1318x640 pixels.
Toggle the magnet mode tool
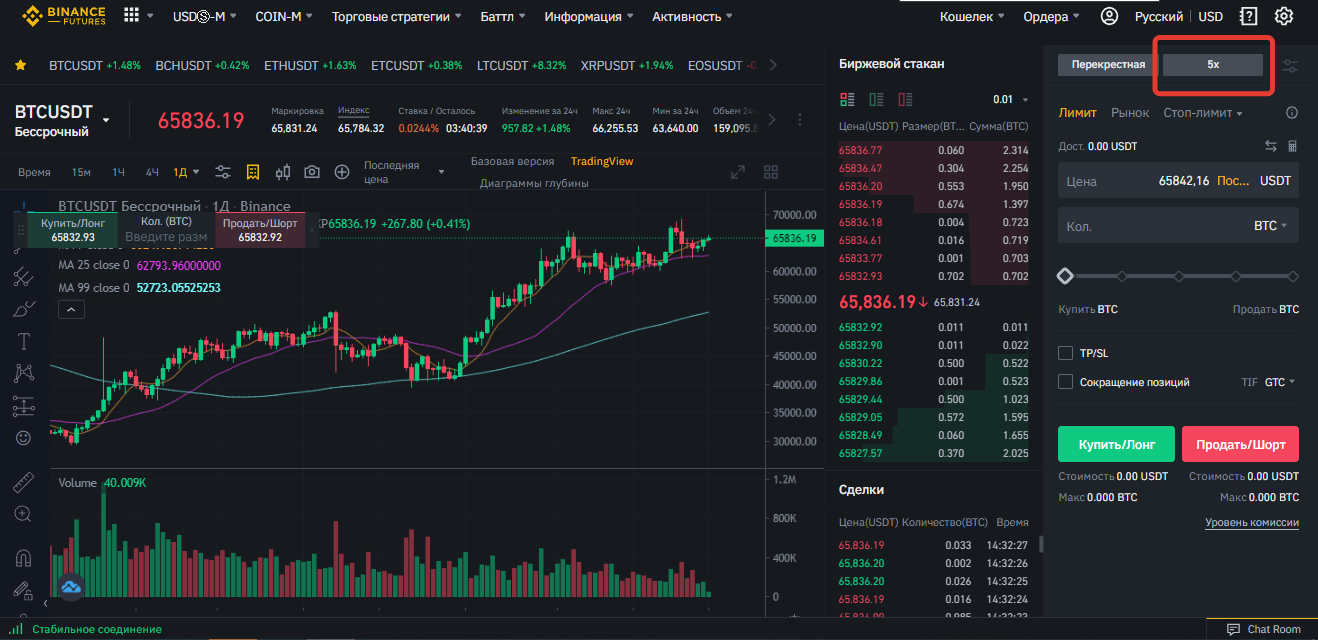pos(24,558)
